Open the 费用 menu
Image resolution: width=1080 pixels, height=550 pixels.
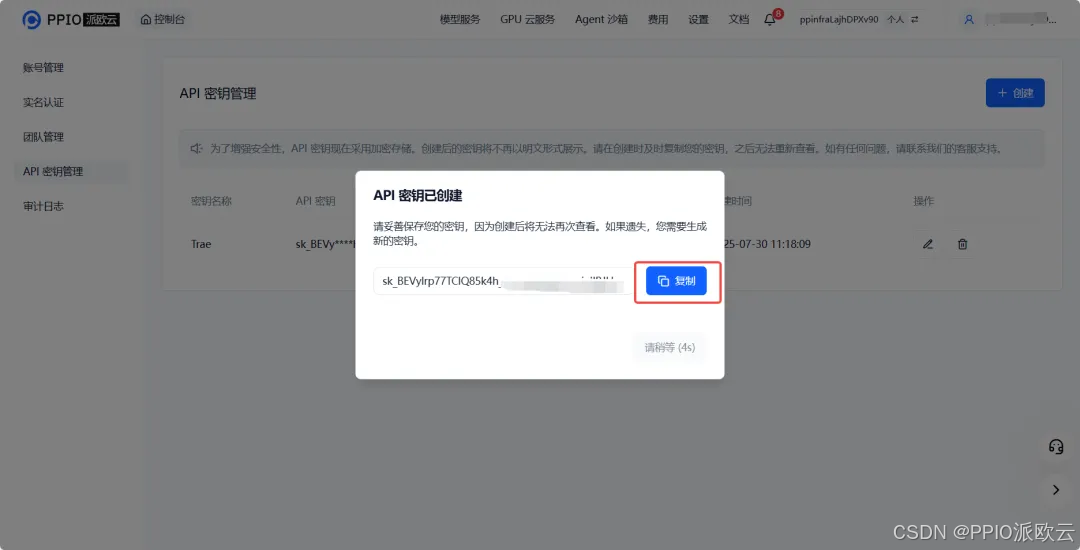coord(658,20)
